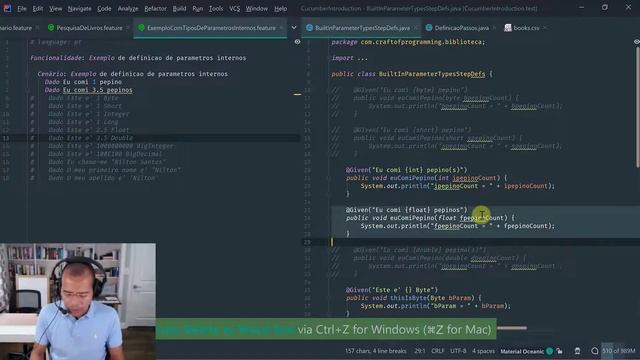Expand the hidden tabs chevron dropdown
This screenshot has height=360, width=640.
294,28
